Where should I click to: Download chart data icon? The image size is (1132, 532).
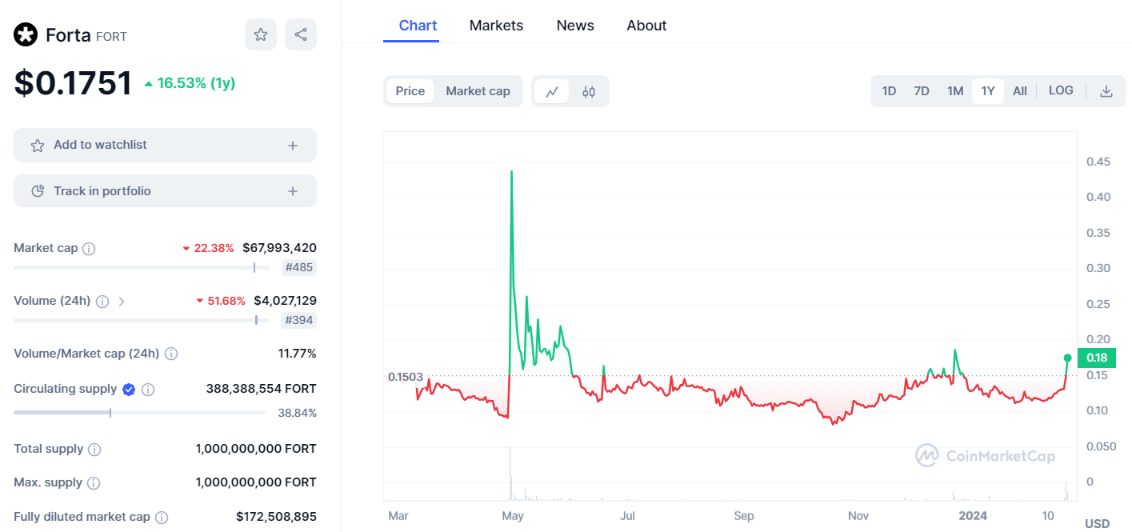pyautogui.click(x=1106, y=91)
